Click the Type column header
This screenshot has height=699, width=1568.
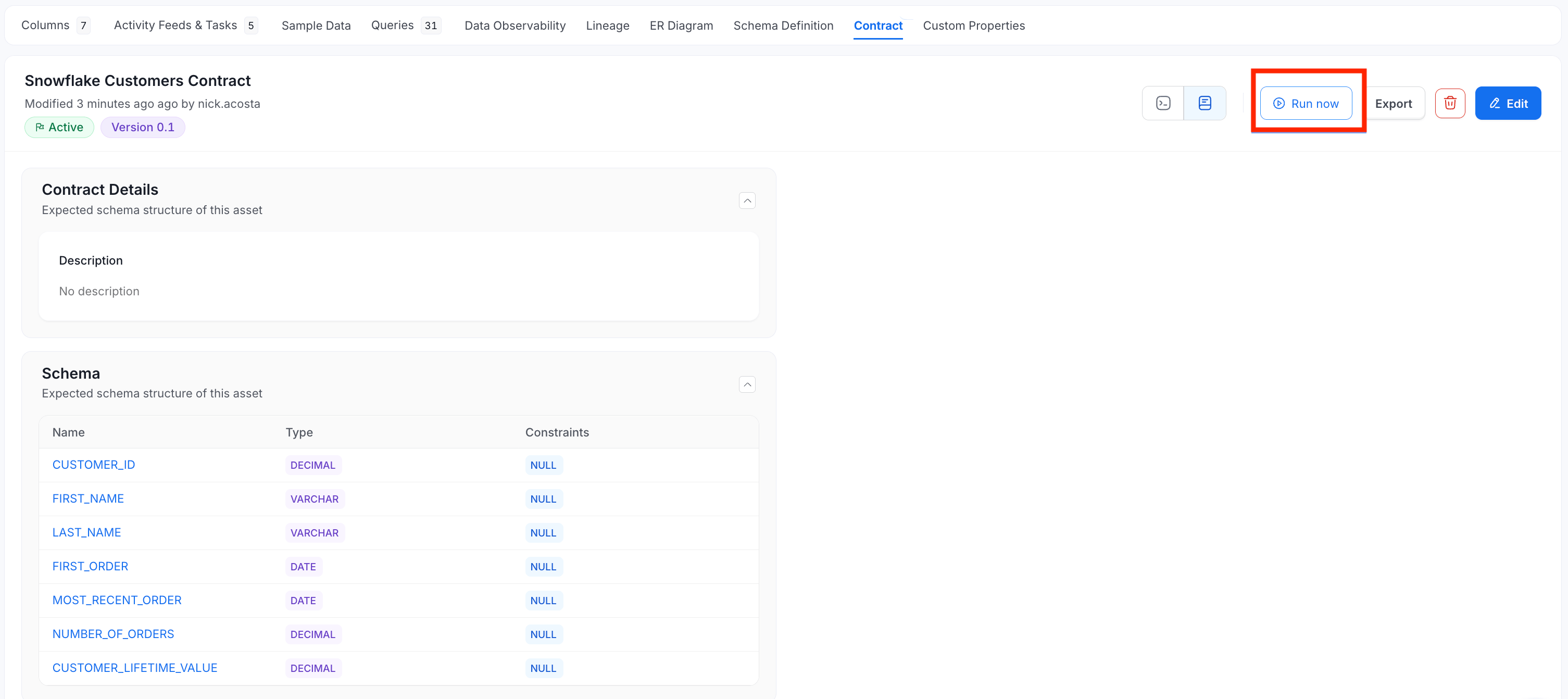299,432
